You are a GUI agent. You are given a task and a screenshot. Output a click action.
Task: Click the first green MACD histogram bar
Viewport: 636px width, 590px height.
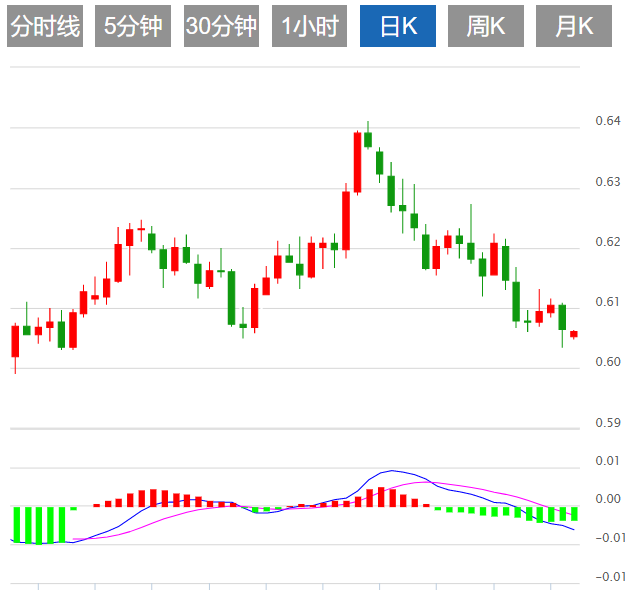tap(17, 525)
